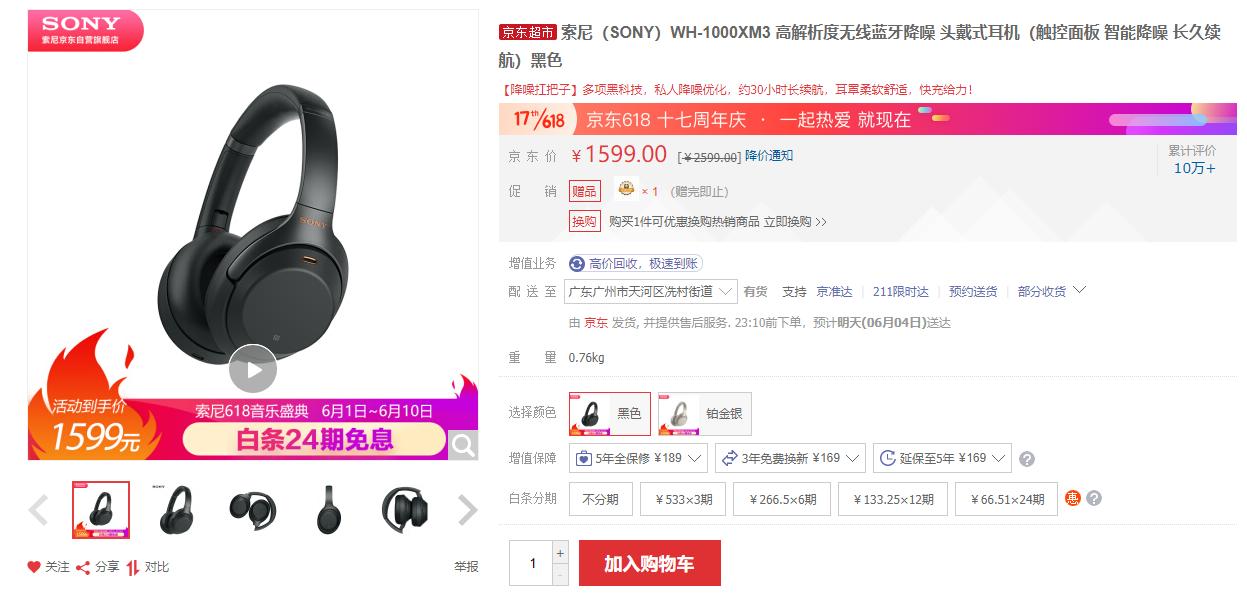点击第二张缩略图查看侧面视图

177,509
